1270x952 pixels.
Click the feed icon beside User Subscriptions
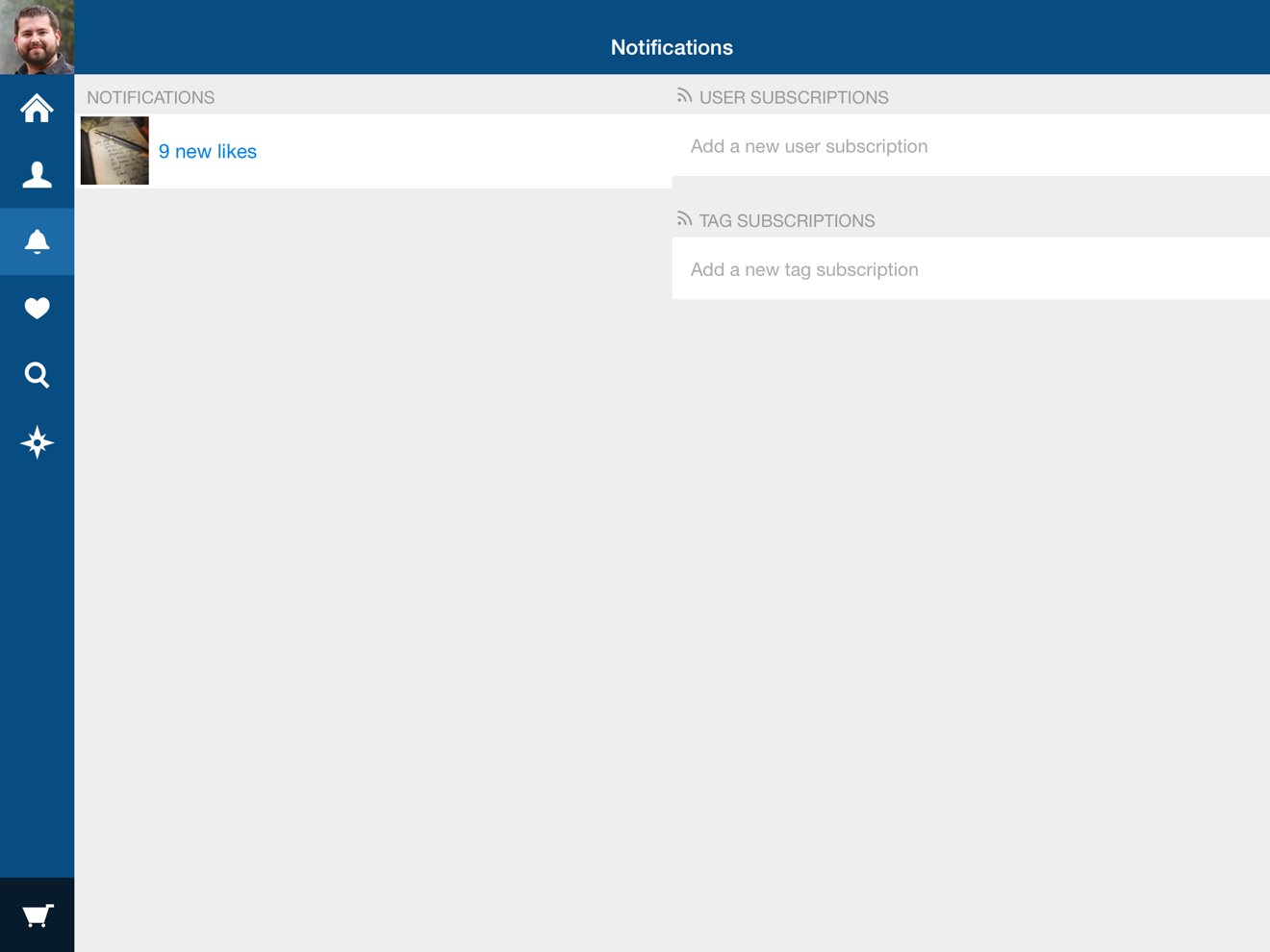point(684,95)
